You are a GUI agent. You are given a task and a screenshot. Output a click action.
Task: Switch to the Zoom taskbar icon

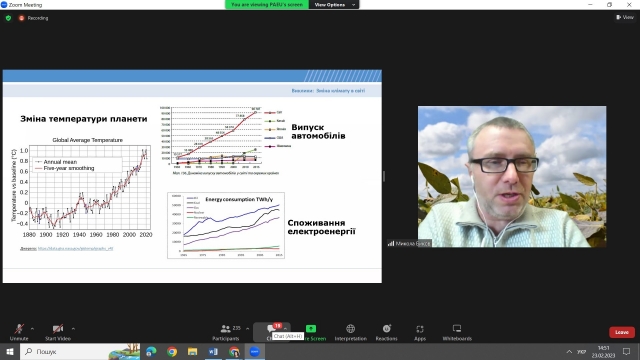tap(254, 351)
